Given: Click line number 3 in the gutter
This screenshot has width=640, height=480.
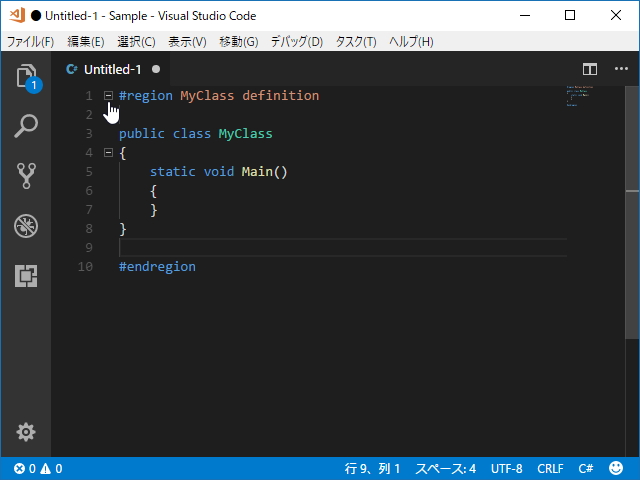Looking at the screenshot, I should coord(89,133).
